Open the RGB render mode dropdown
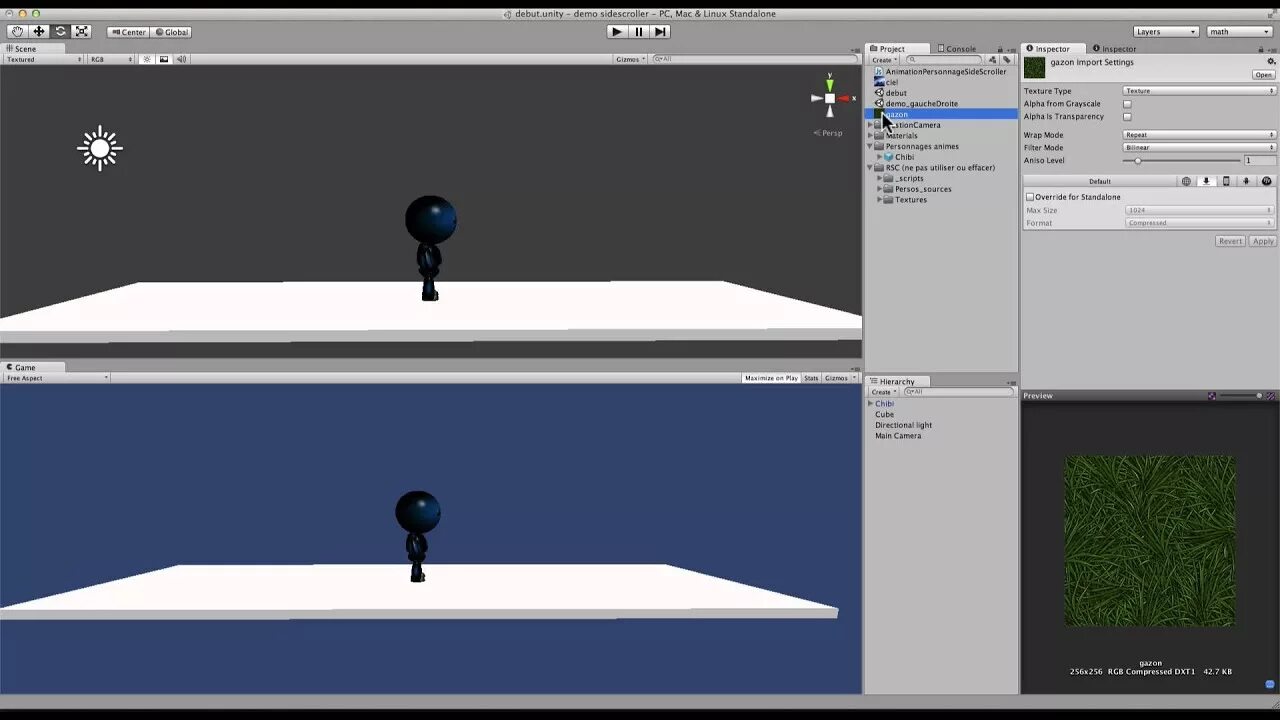 (111, 59)
